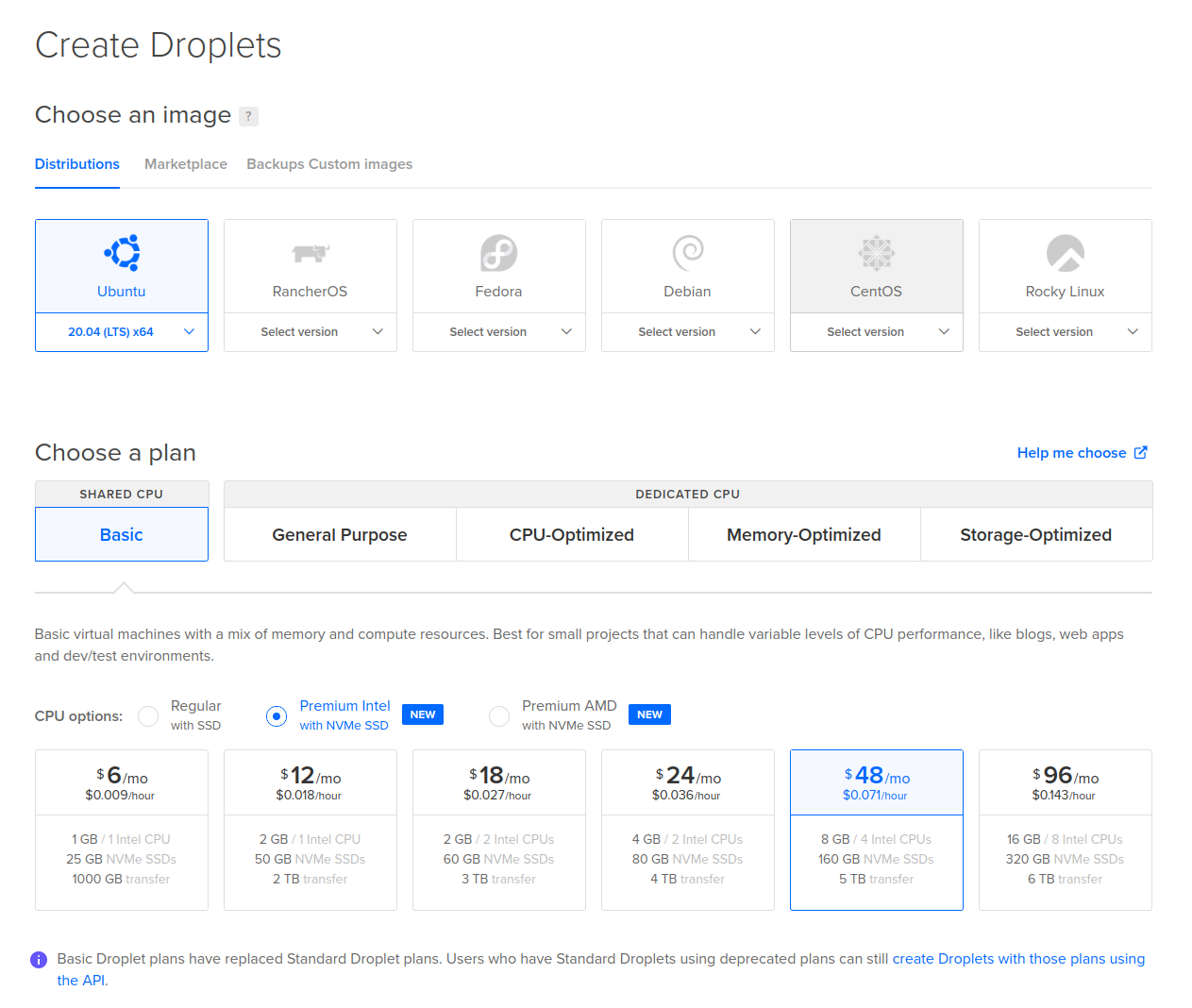Enable the Regular with SSD CPU option

tap(147, 715)
